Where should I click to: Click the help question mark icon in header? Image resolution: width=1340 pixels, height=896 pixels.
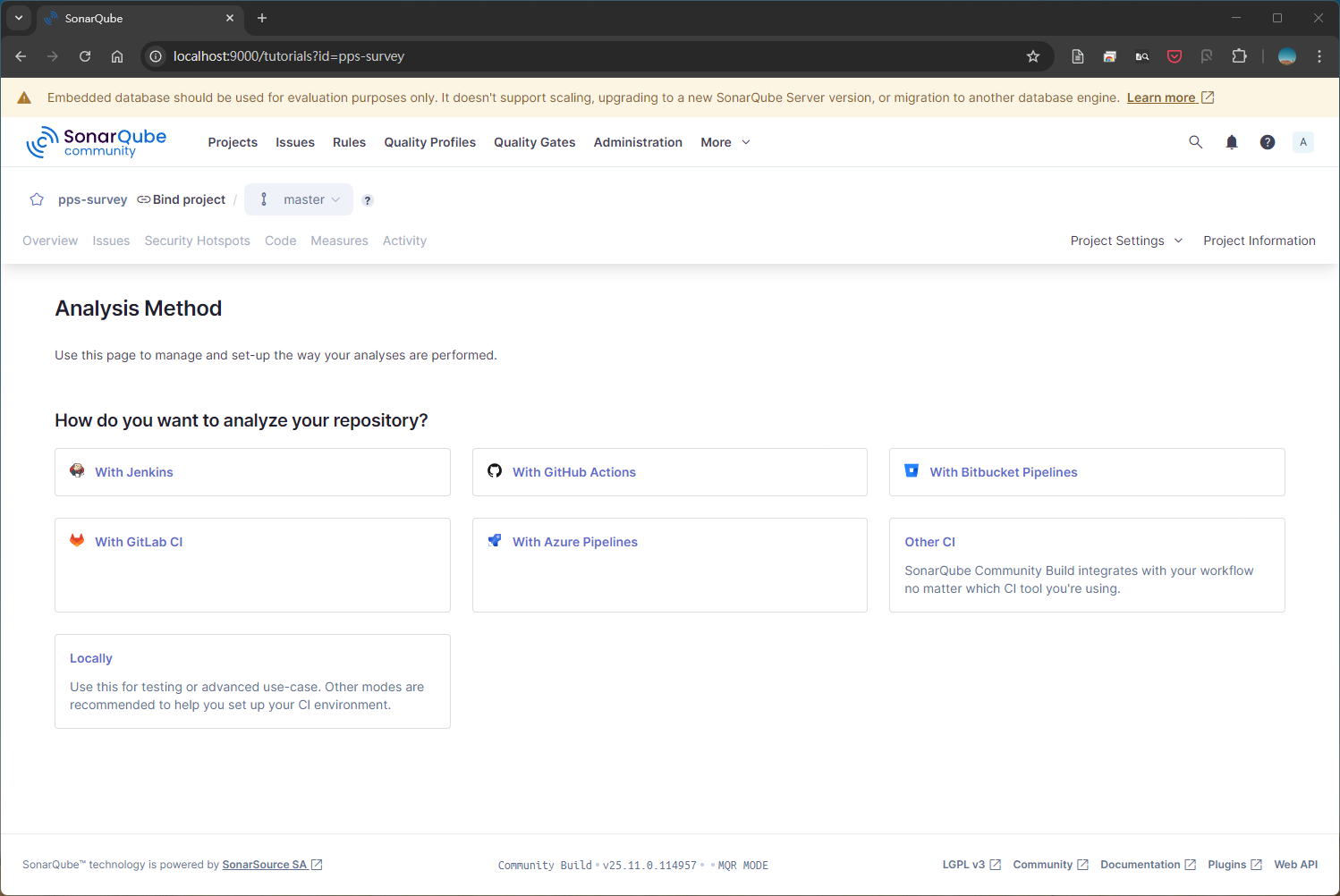[x=1268, y=142]
